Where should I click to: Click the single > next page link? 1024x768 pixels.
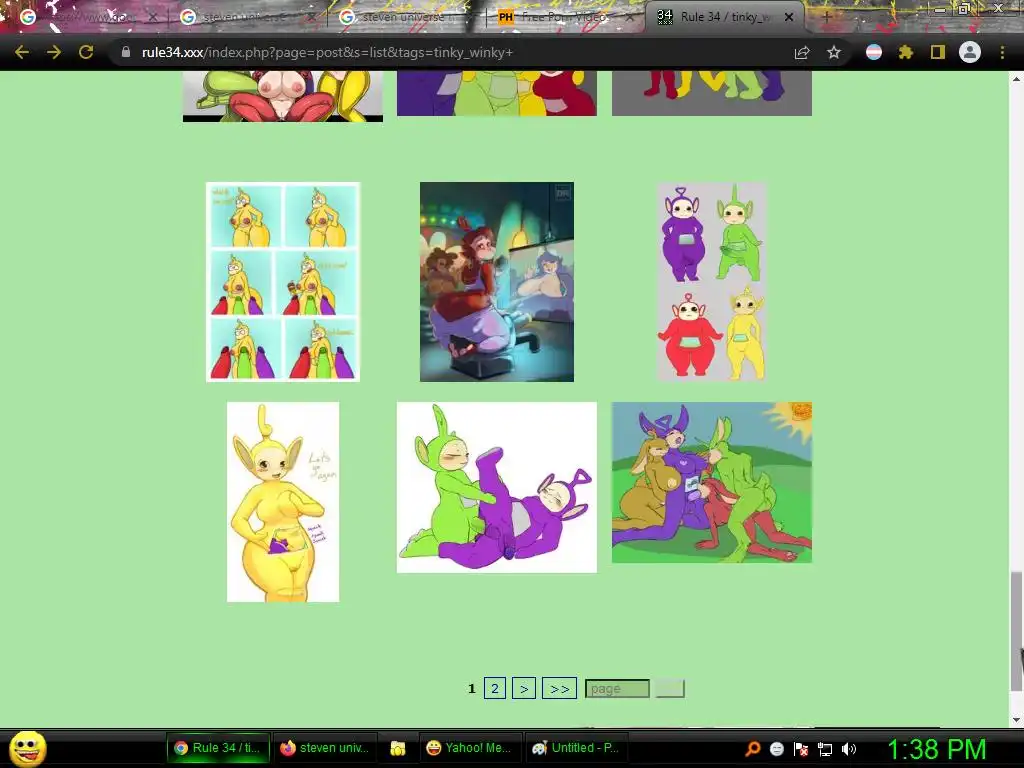tap(524, 688)
